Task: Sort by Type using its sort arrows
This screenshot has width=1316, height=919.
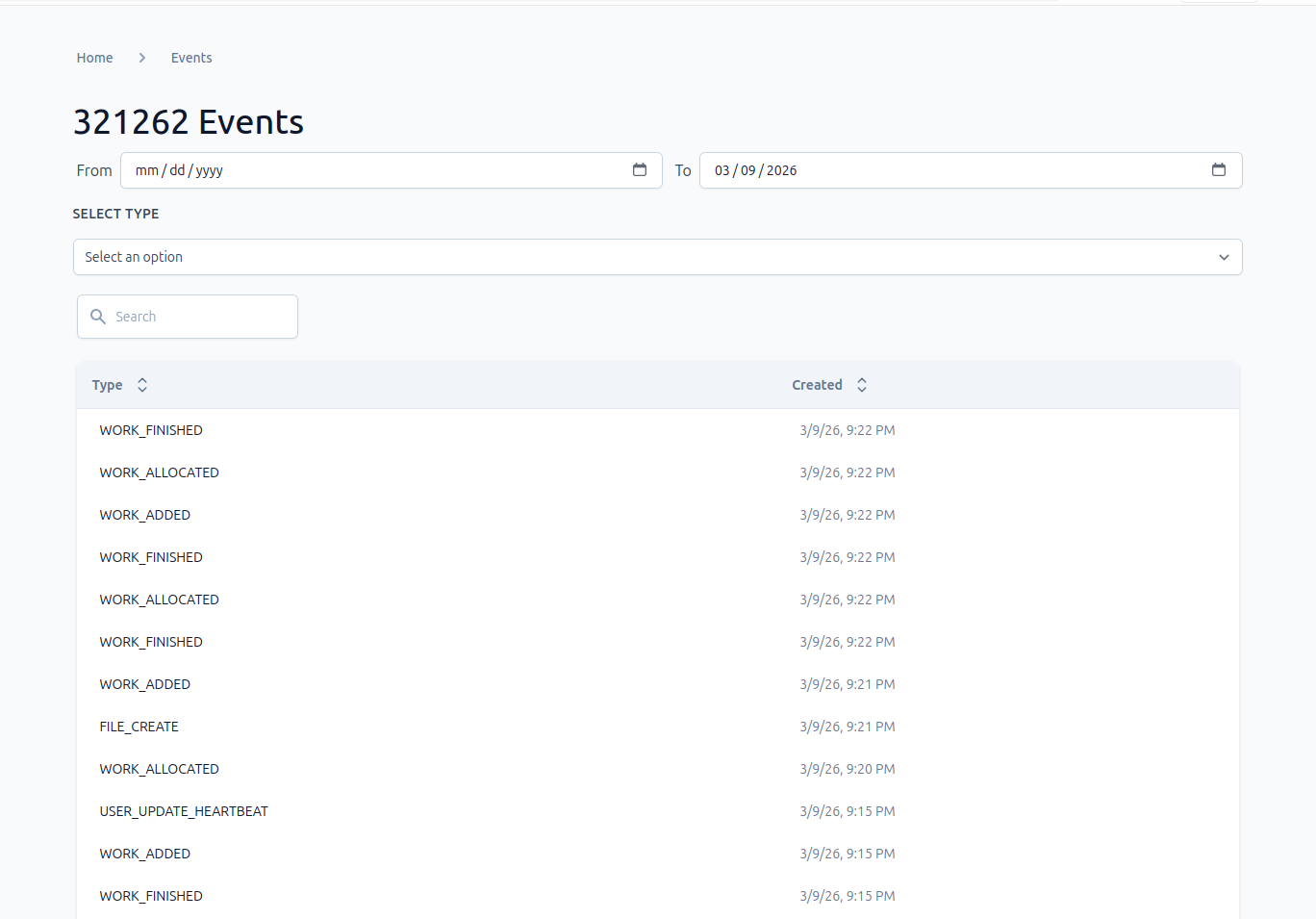Action: click(142, 385)
